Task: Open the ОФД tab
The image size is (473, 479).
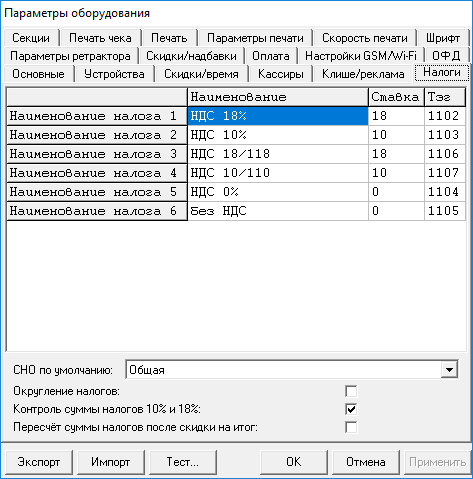Action: tap(446, 56)
